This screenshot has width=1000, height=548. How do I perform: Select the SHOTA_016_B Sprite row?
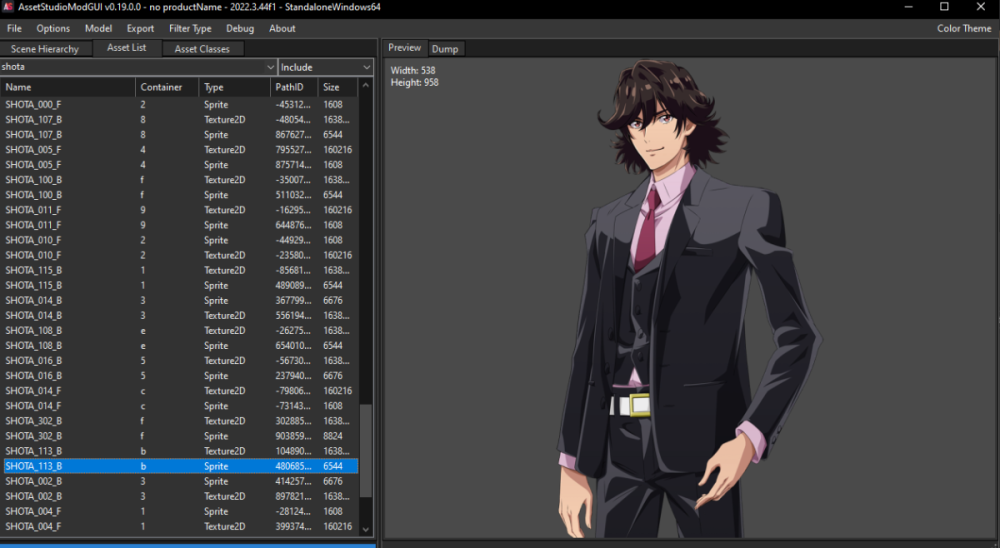tap(180, 376)
